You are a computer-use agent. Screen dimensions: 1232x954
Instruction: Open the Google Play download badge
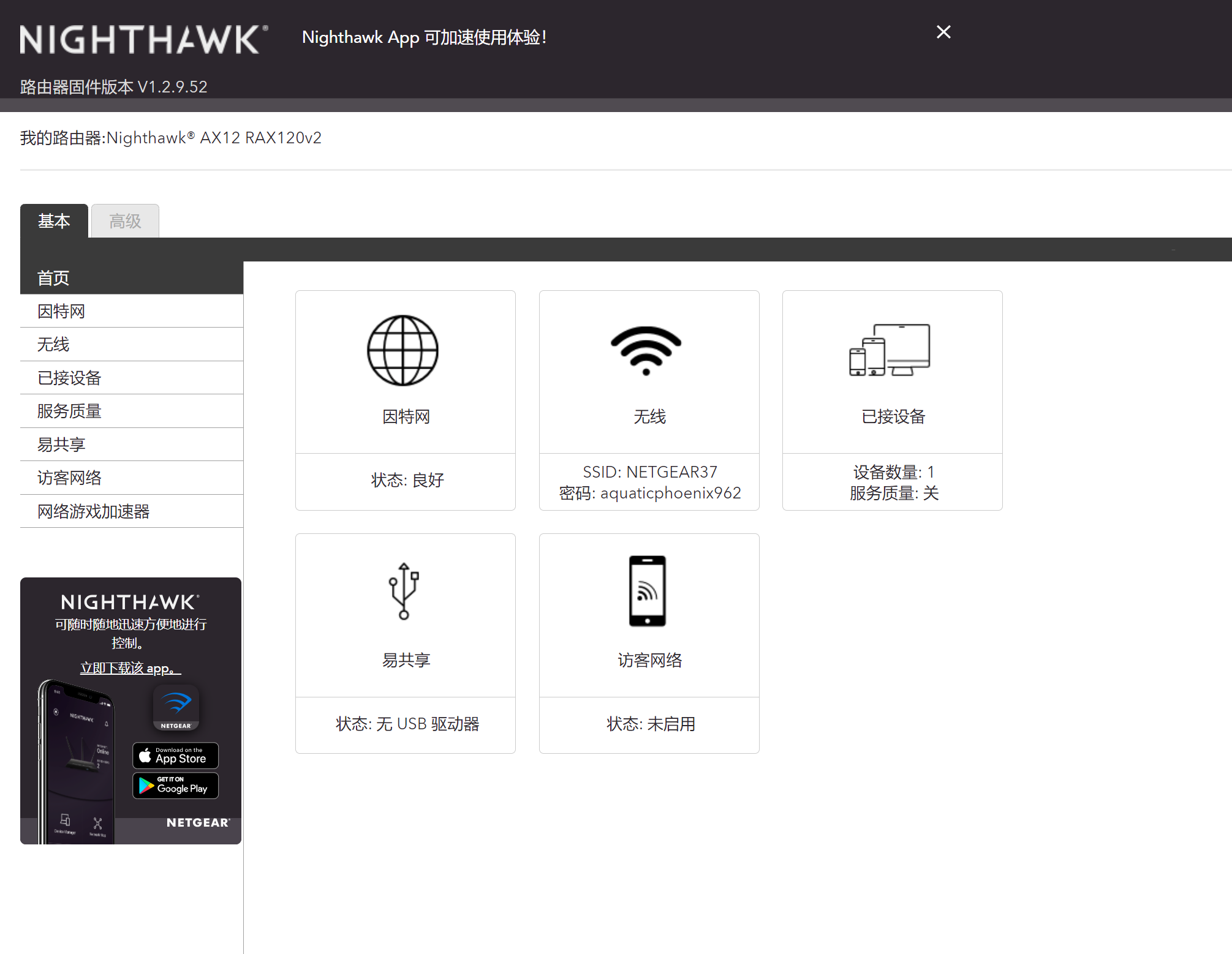[176, 786]
